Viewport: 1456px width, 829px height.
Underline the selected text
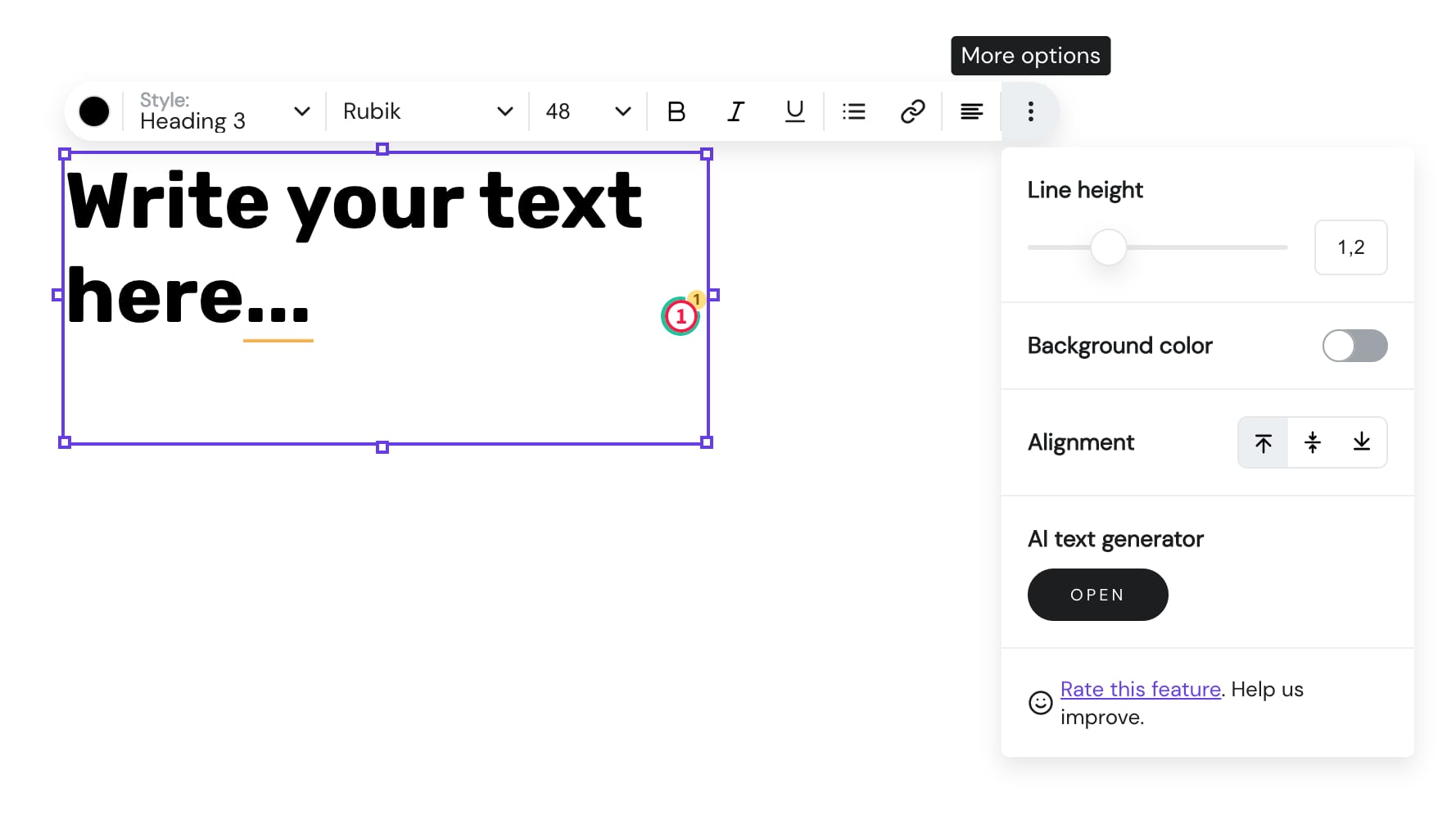[794, 111]
